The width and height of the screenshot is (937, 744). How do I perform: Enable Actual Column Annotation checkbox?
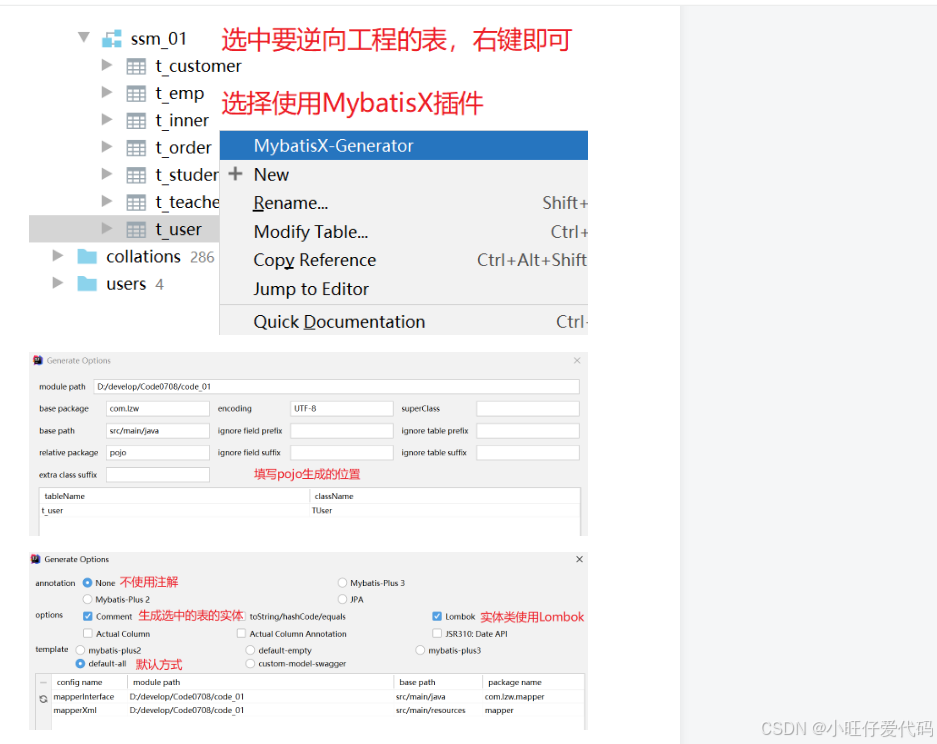tap(241, 633)
